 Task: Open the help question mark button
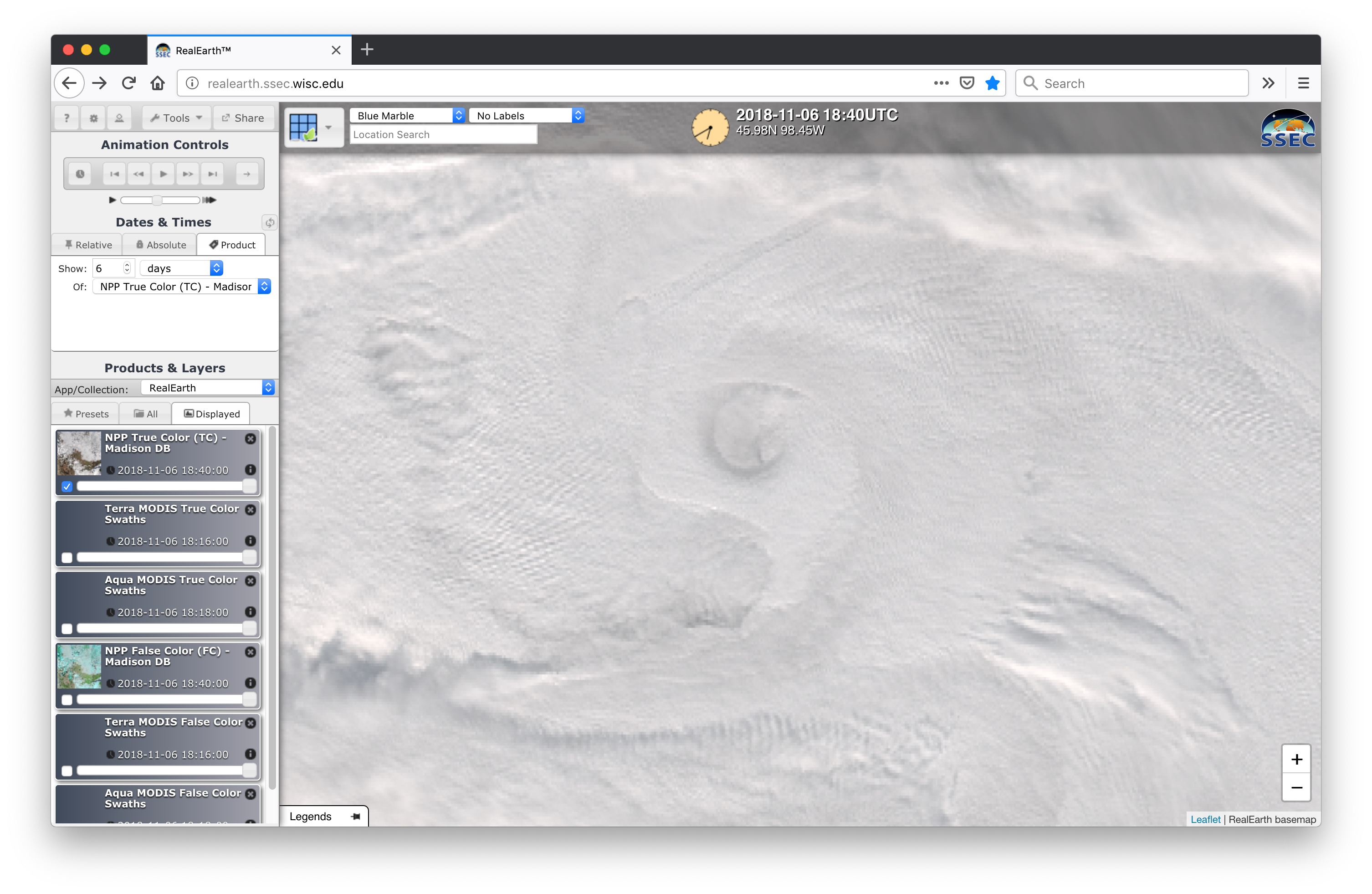[x=67, y=118]
